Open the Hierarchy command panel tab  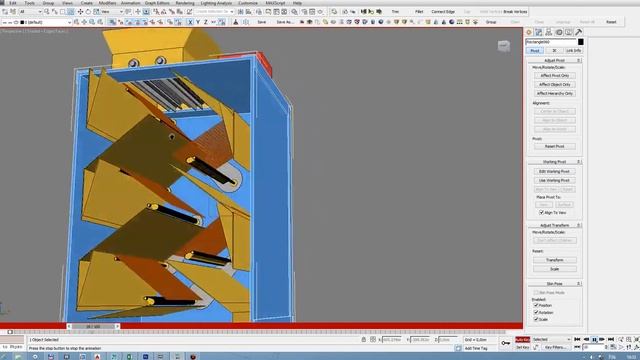point(549,32)
